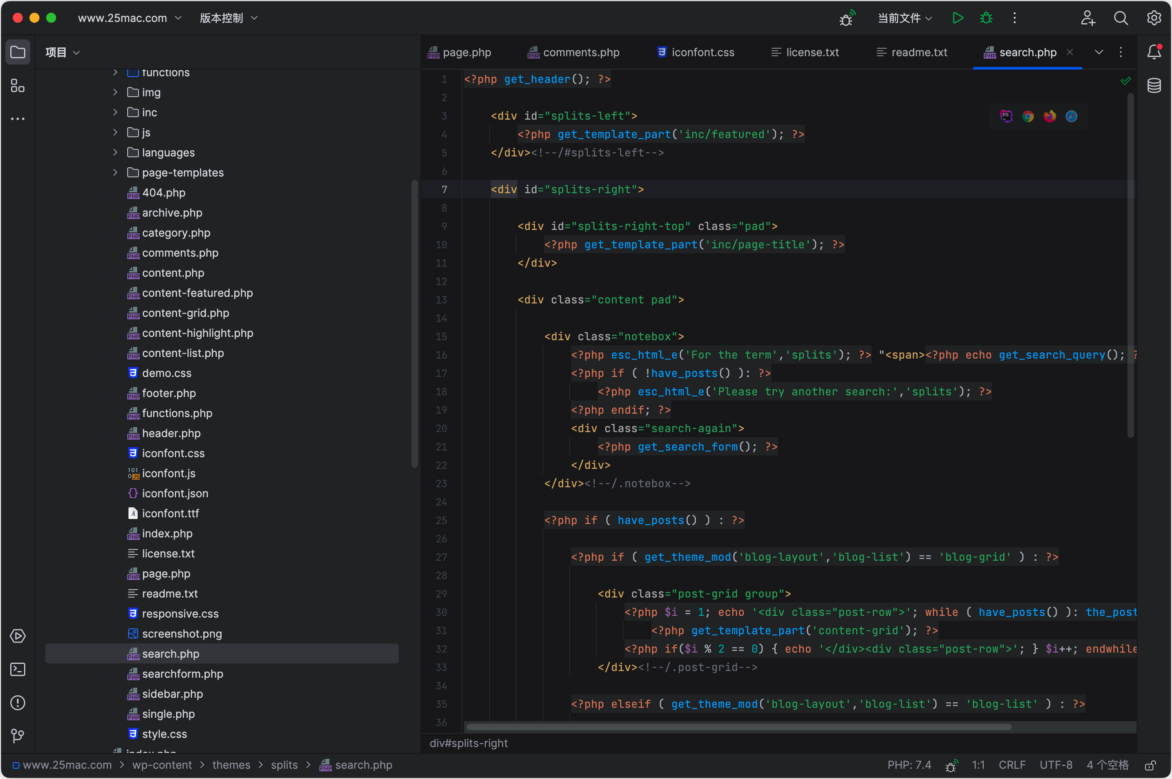Image resolution: width=1172 pixels, height=779 pixels.
Task: Open the www.25mac.com project dropdown
Action: pyautogui.click(x=129, y=18)
